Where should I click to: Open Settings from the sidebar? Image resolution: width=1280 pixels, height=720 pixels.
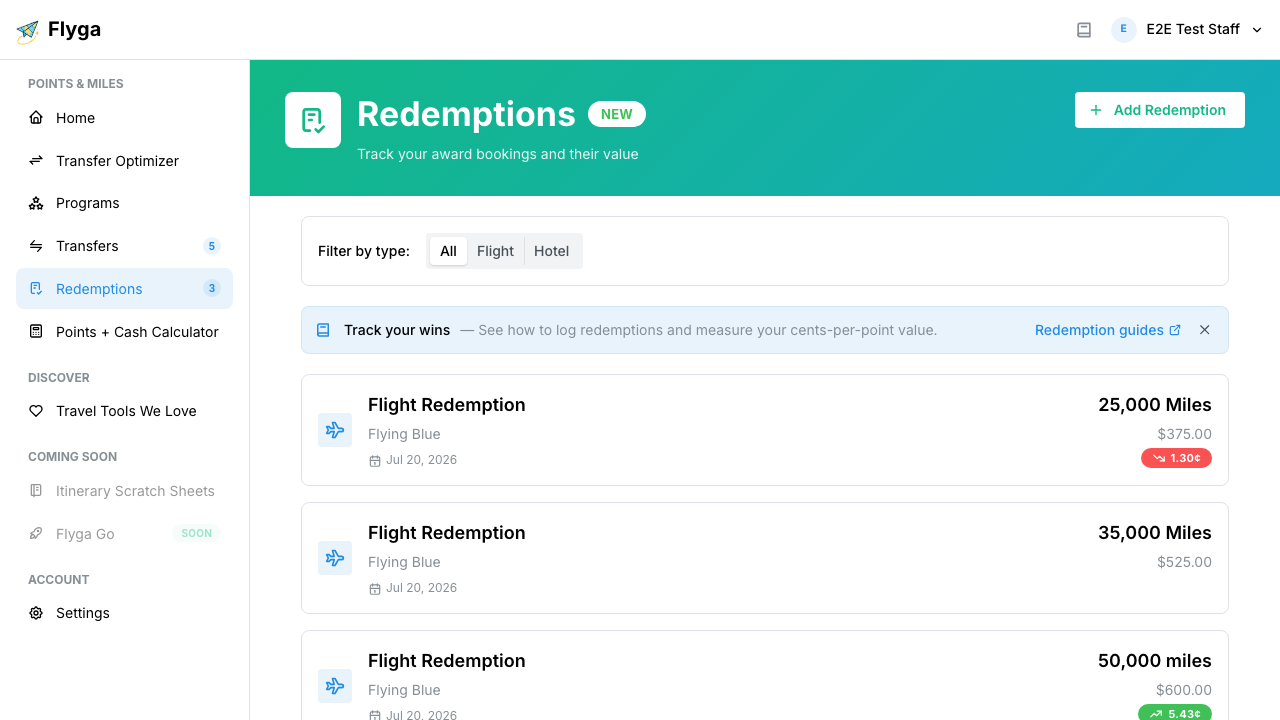pyautogui.click(x=124, y=613)
